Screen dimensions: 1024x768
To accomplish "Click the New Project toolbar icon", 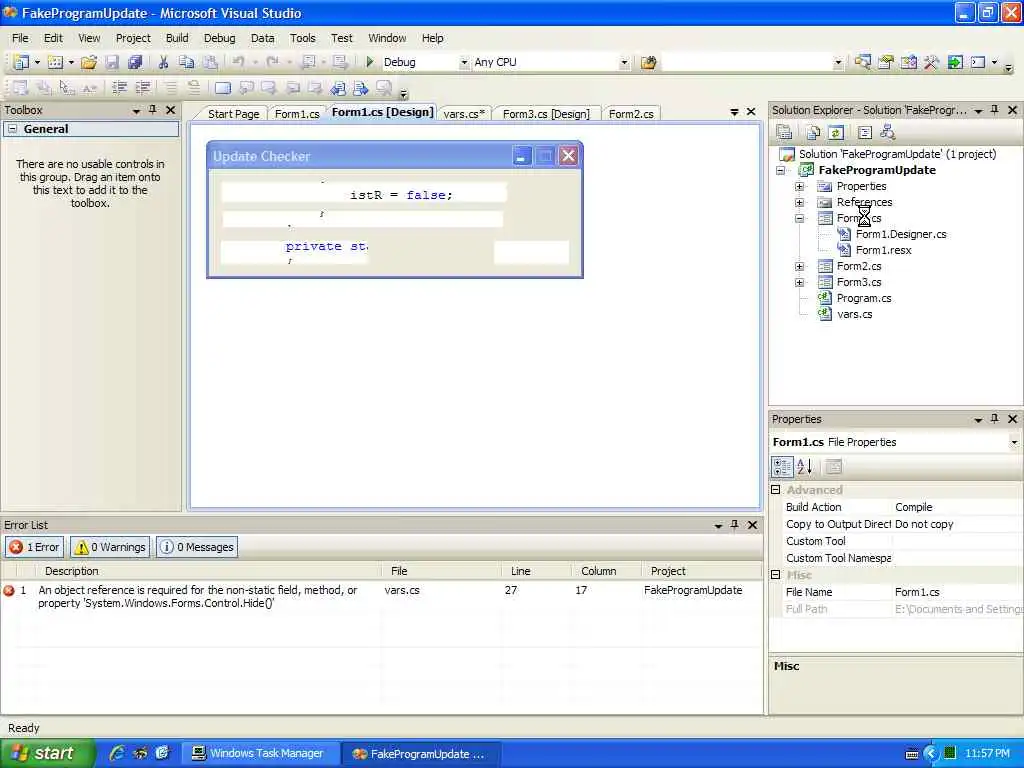I will click(x=22, y=62).
